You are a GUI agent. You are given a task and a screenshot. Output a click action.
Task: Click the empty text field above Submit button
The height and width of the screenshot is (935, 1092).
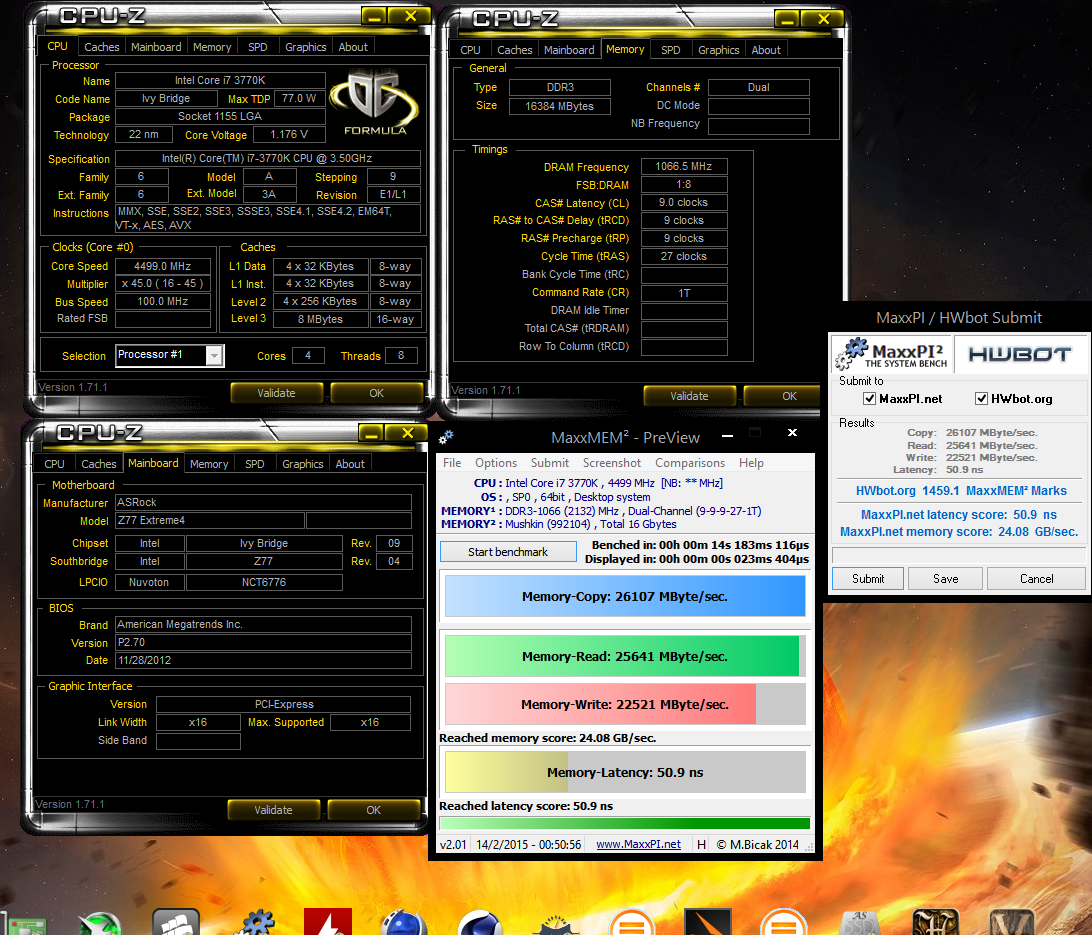pyautogui.click(x=958, y=555)
